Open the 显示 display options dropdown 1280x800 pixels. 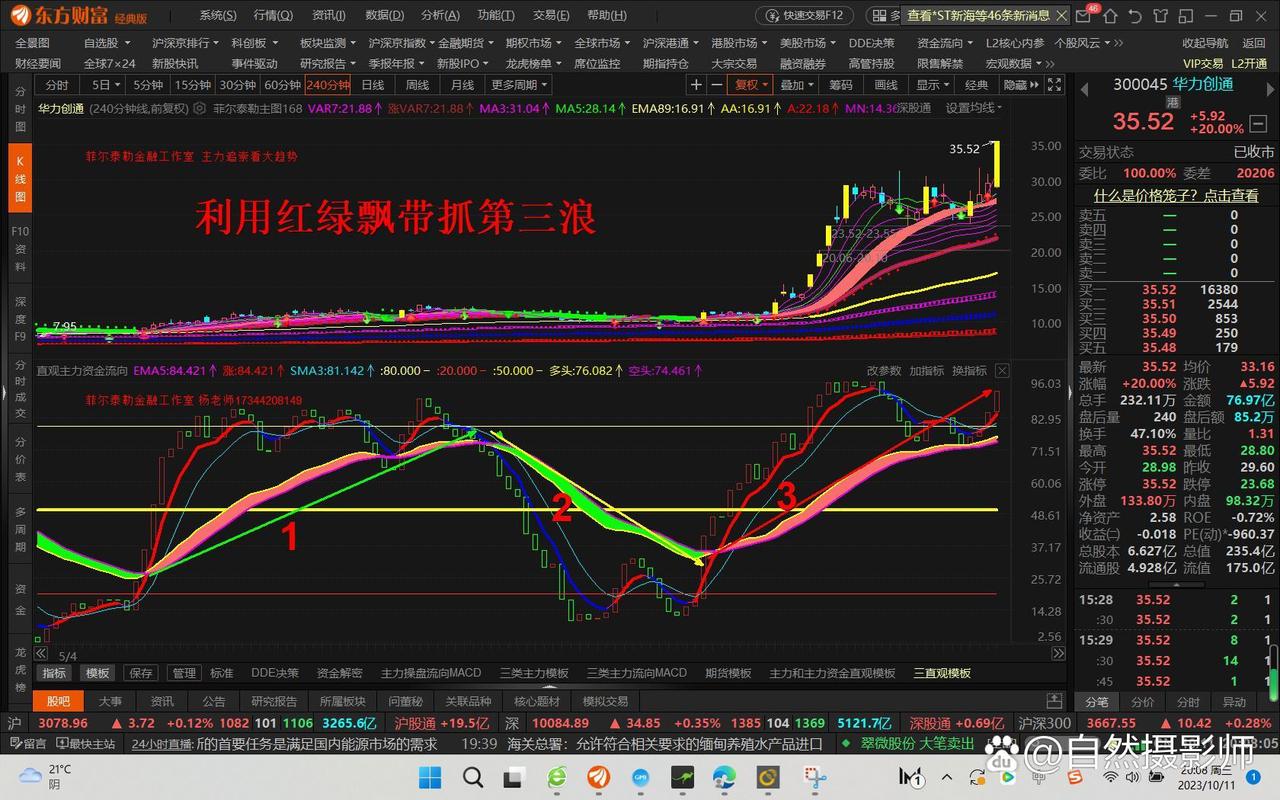click(929, 85)
